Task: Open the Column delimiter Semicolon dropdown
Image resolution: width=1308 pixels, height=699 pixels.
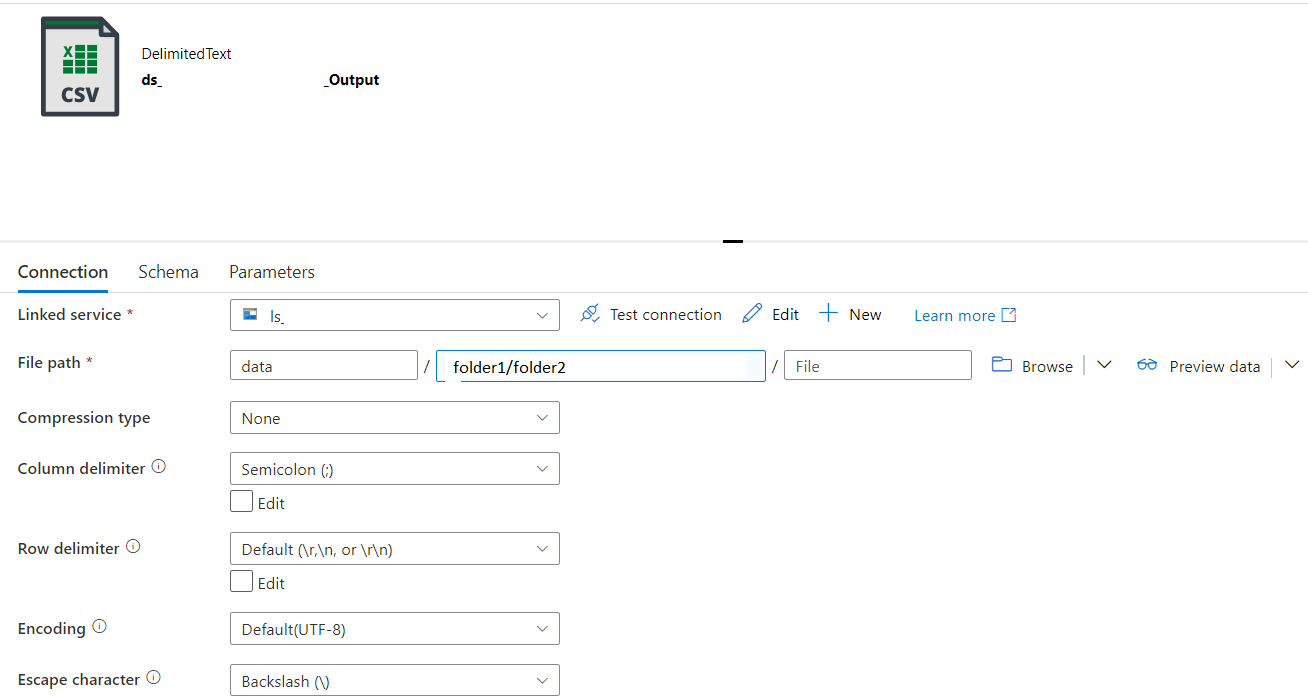Action: pos(395,469)
